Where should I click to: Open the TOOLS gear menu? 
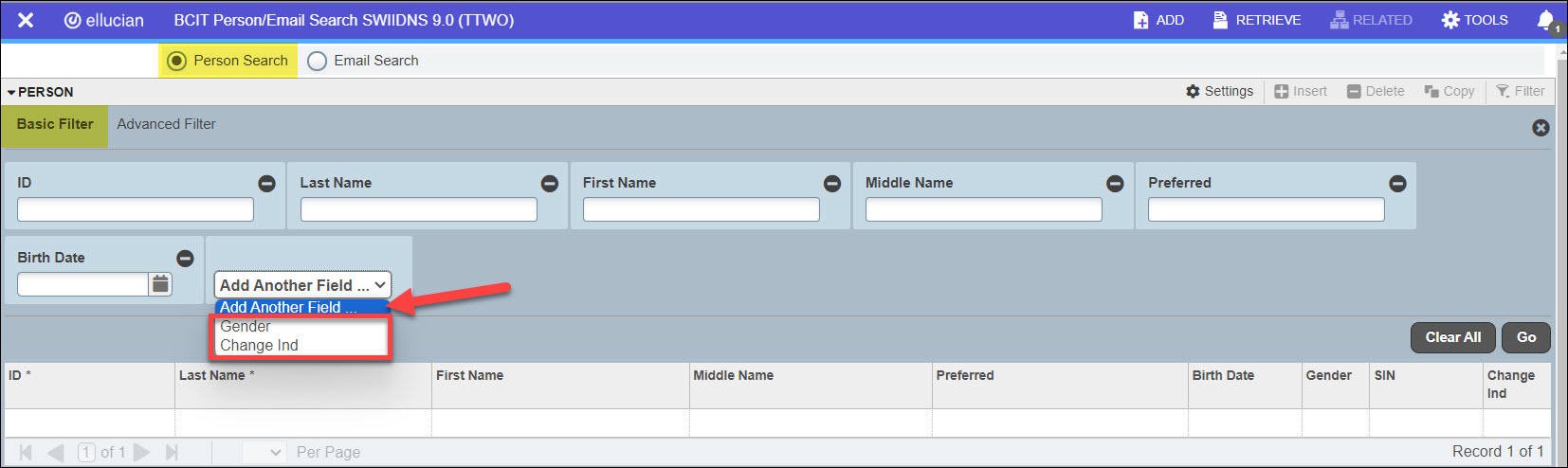(1475, 20)
